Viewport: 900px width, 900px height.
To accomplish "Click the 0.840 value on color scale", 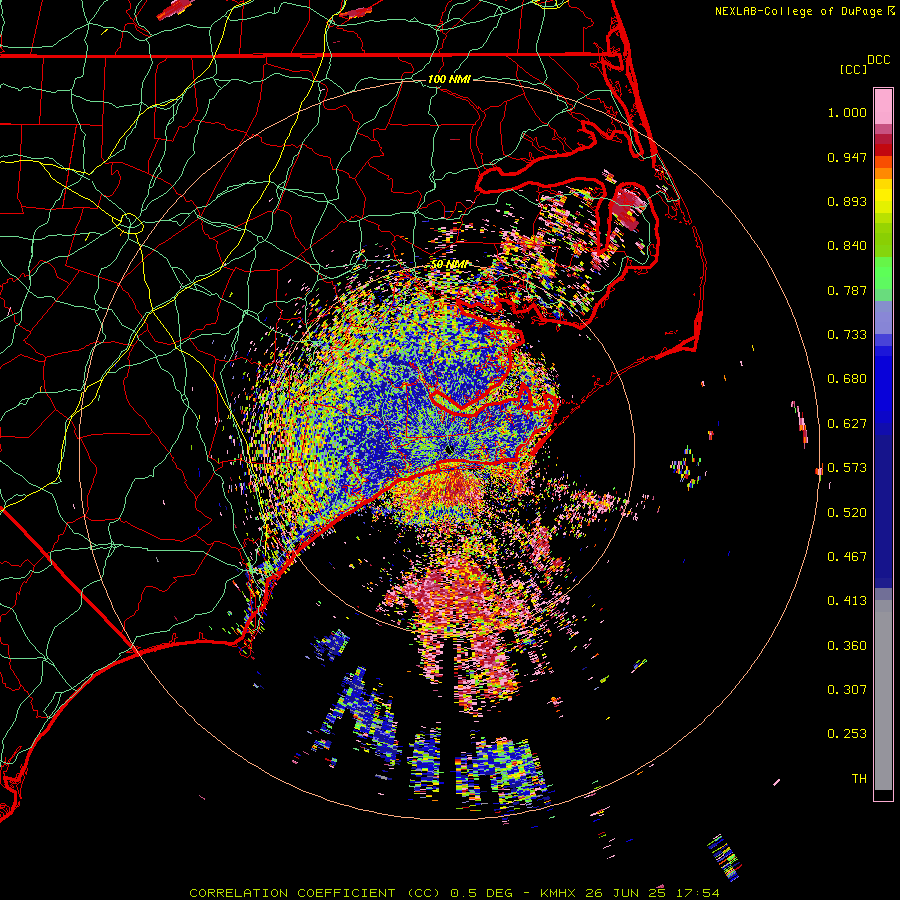I will (847, 246).
